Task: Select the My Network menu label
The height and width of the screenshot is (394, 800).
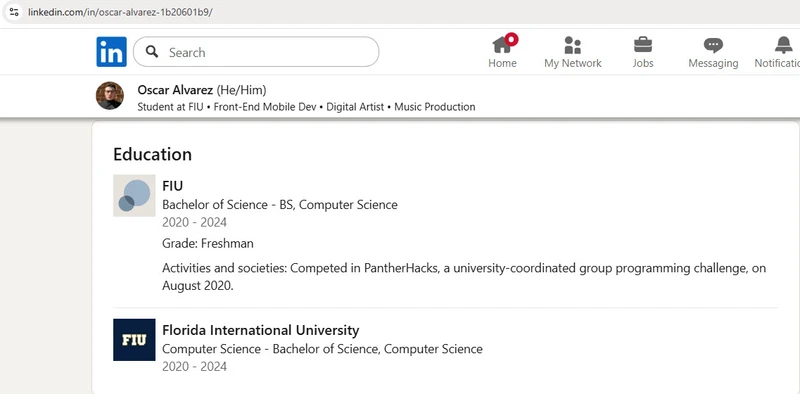Action: (x=572, y=63)
